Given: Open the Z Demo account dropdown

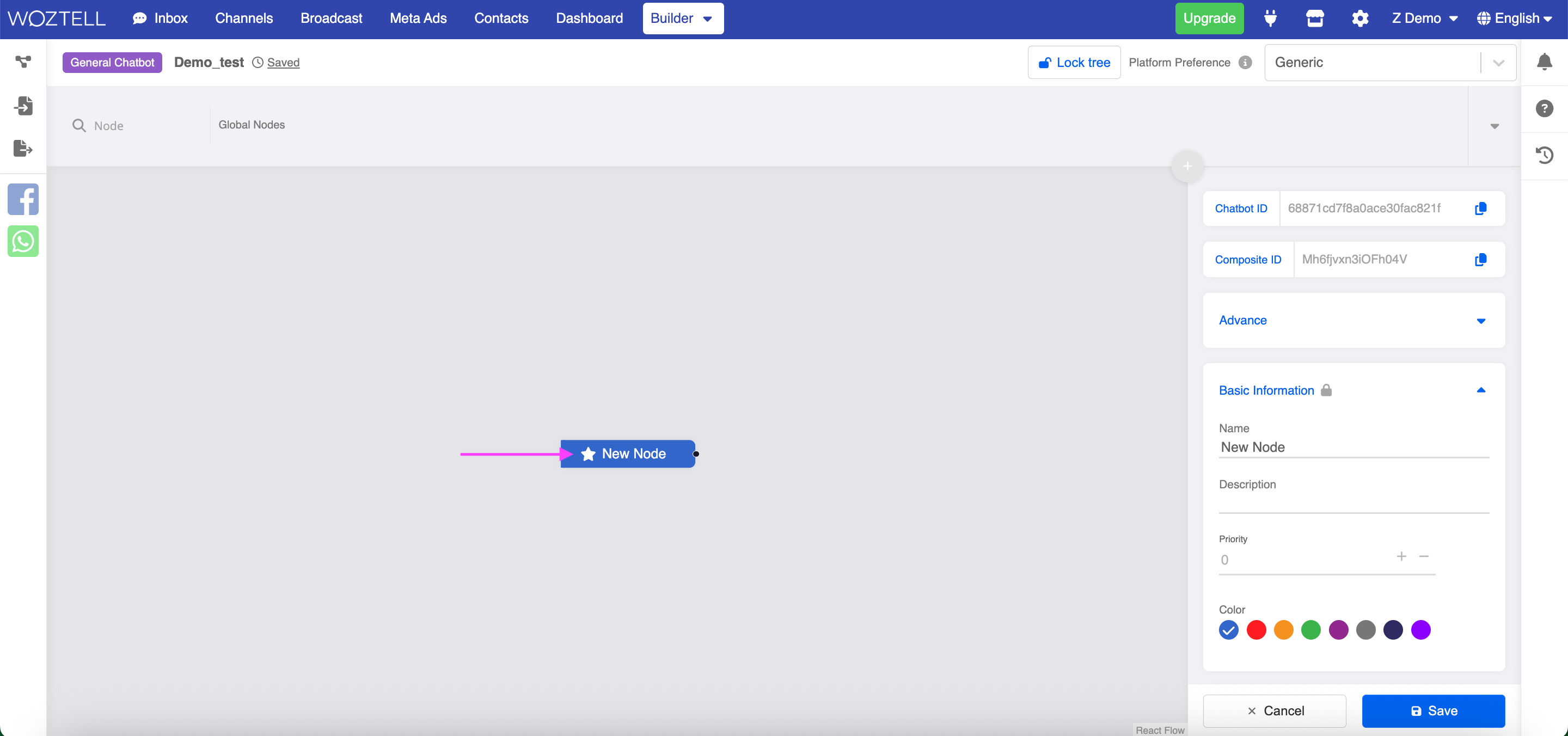Looking at the screenshot, I should point(1424,19).
